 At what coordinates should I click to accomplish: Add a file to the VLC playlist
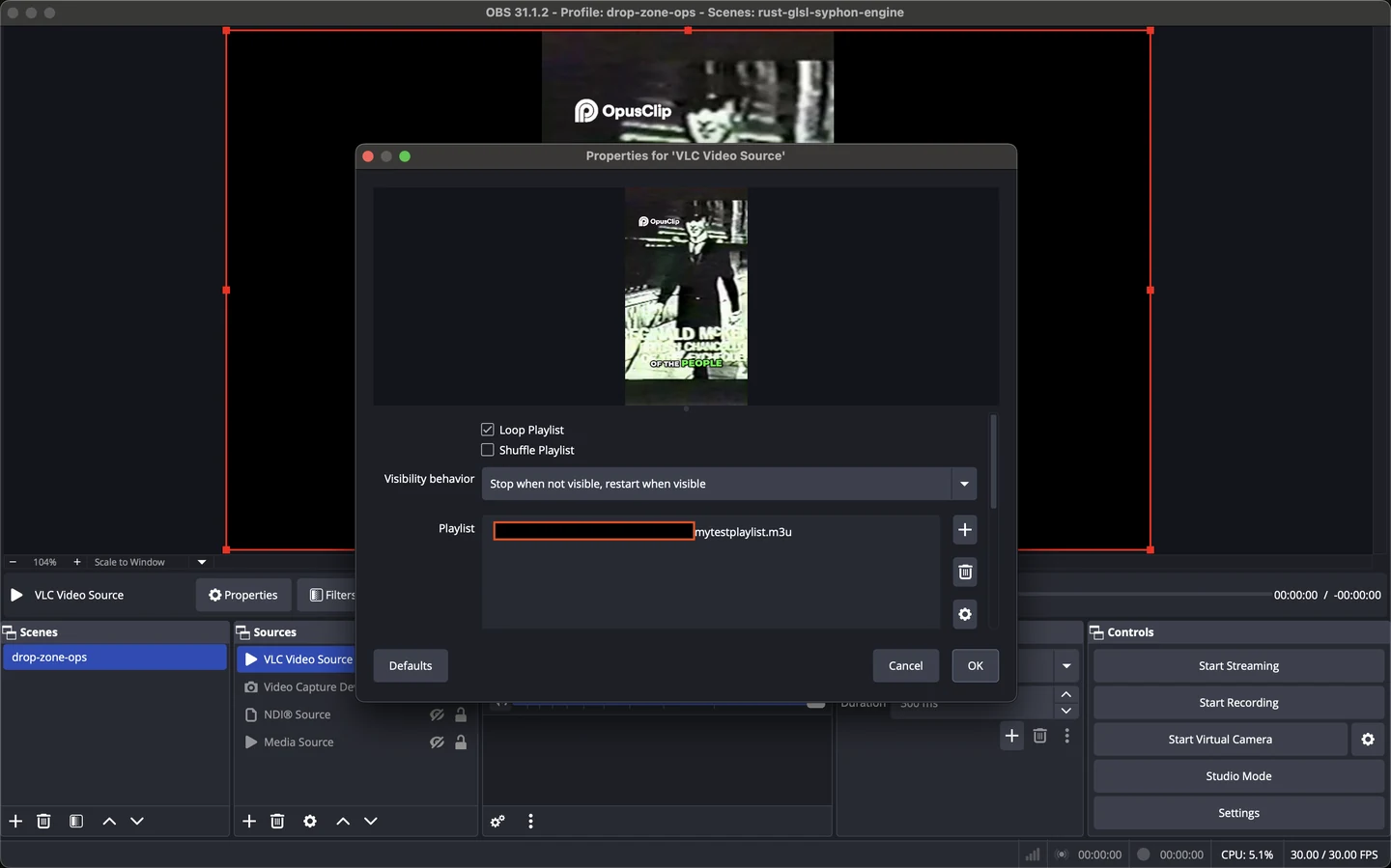[964, 530]
